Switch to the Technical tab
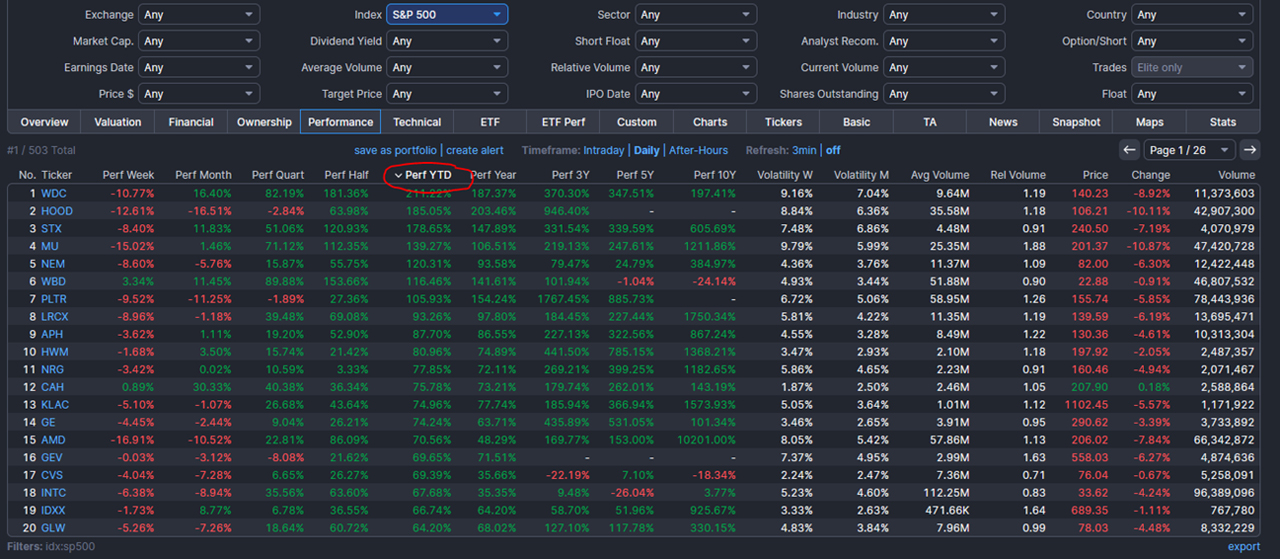Screen dimensions: 1280x559 coord(417,122)
